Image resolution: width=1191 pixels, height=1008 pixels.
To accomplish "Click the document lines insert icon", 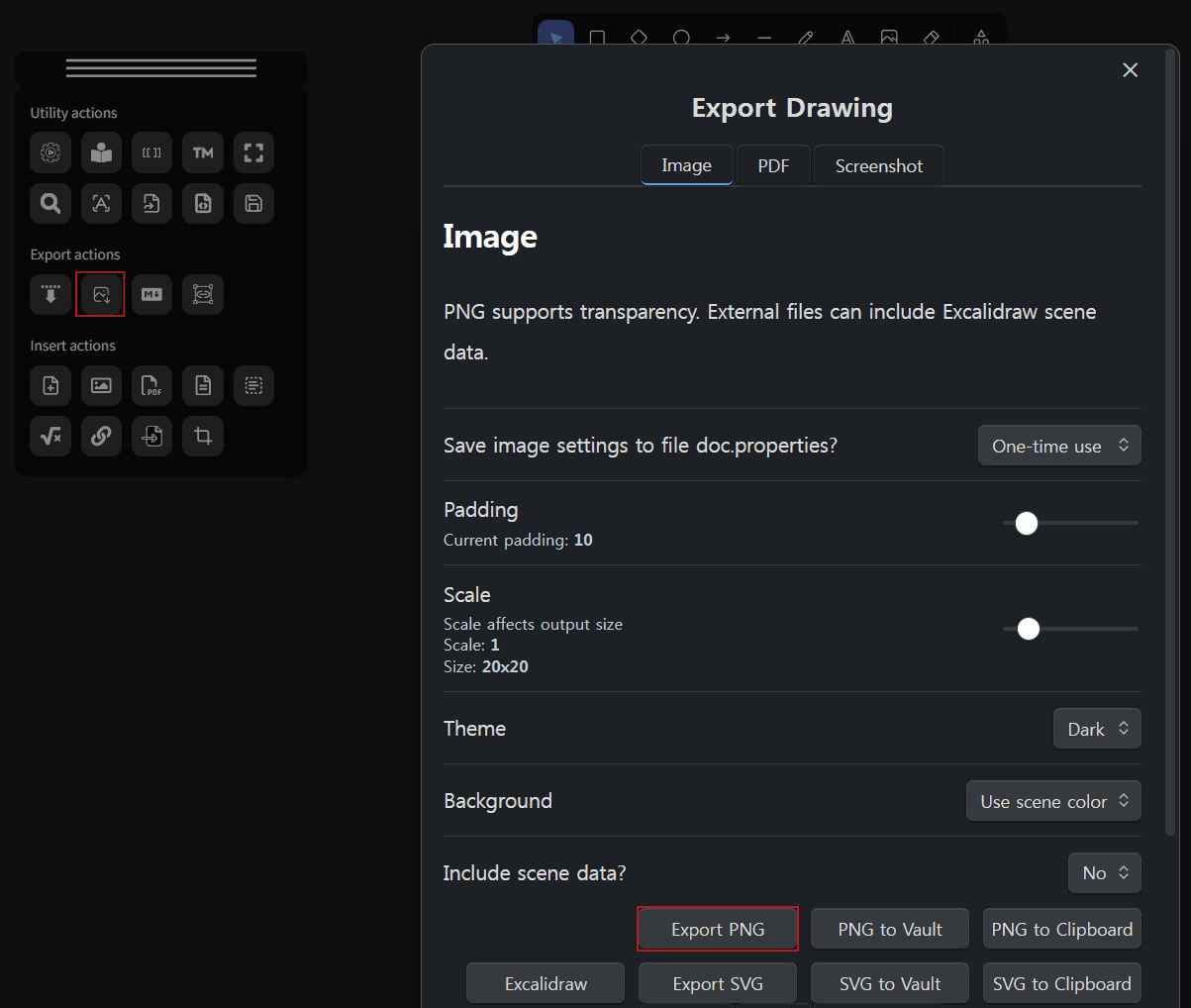I will point(203,385).
